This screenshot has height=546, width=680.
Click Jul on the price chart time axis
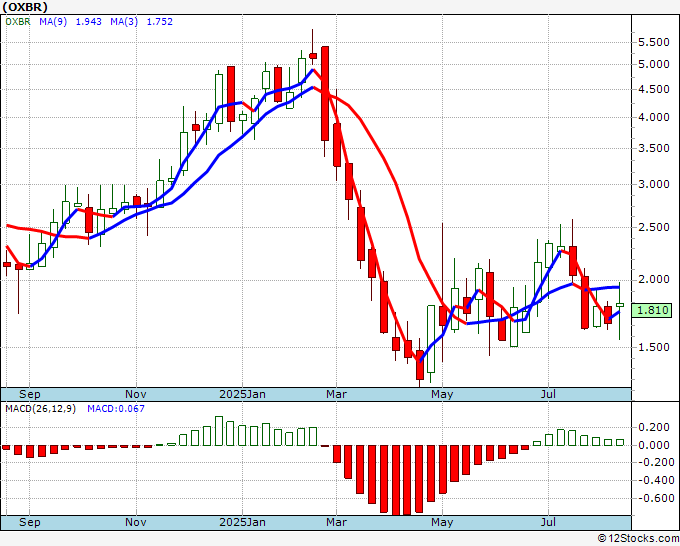549,394
